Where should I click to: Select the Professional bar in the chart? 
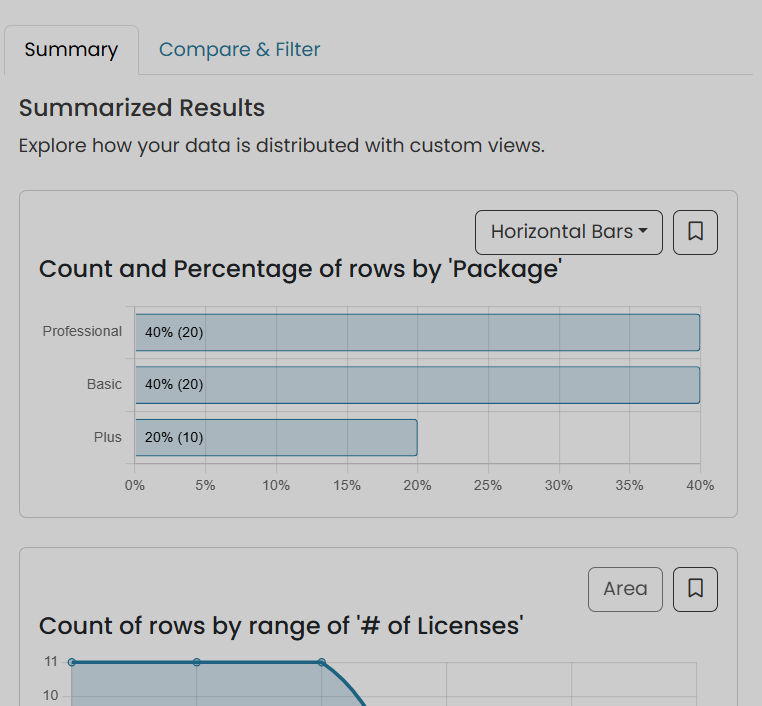(x=417, y=332)
